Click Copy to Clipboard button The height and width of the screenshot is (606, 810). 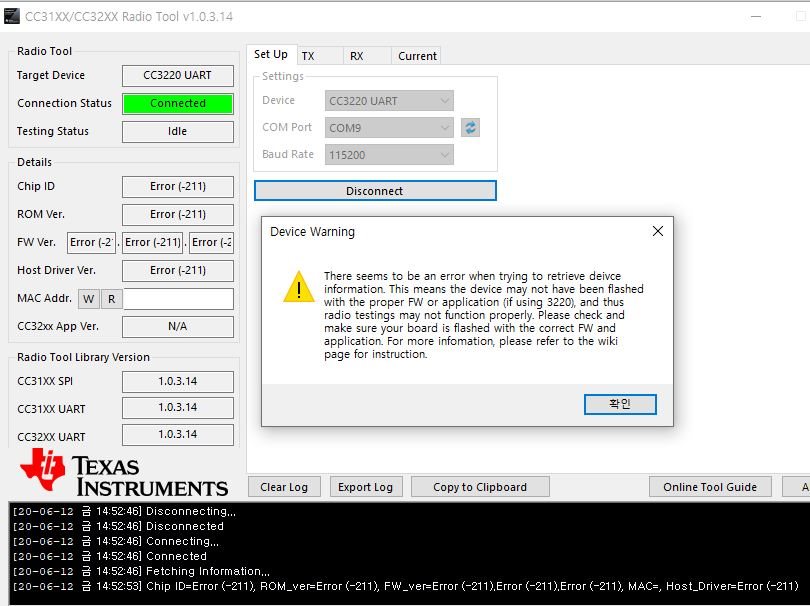(480, 487)
